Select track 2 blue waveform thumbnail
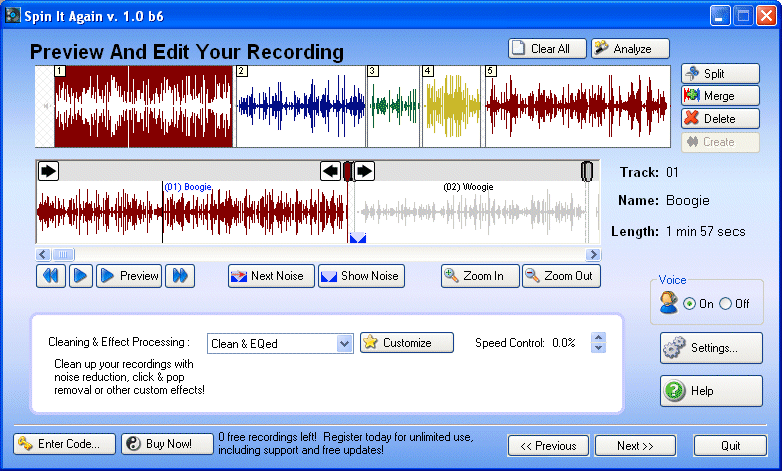Image resolution: width=782 pixels, height=471 pixels. pos(301,106)
